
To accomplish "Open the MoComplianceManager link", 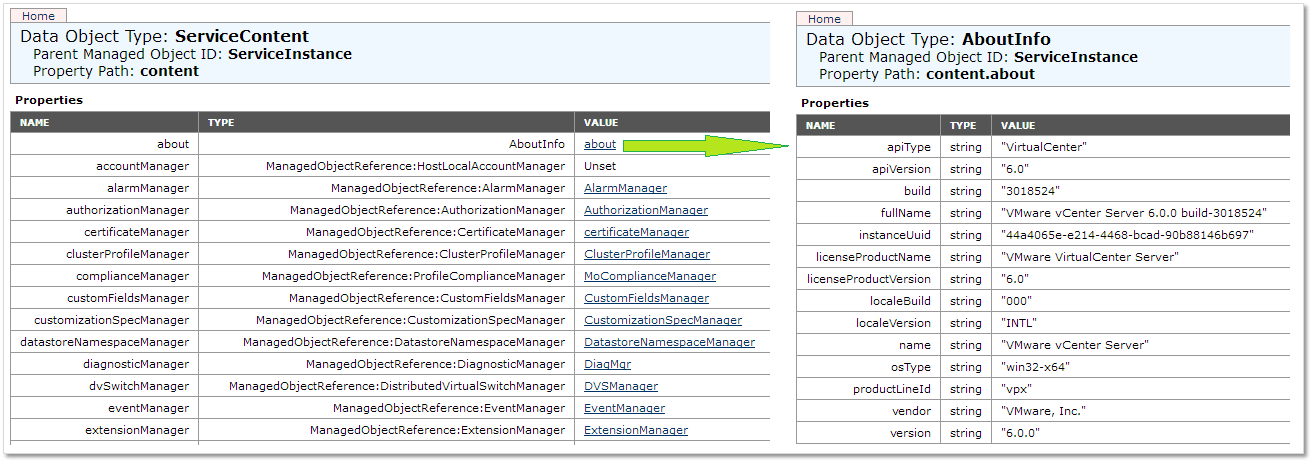I will pyautogui.click(x=650, y=276).
